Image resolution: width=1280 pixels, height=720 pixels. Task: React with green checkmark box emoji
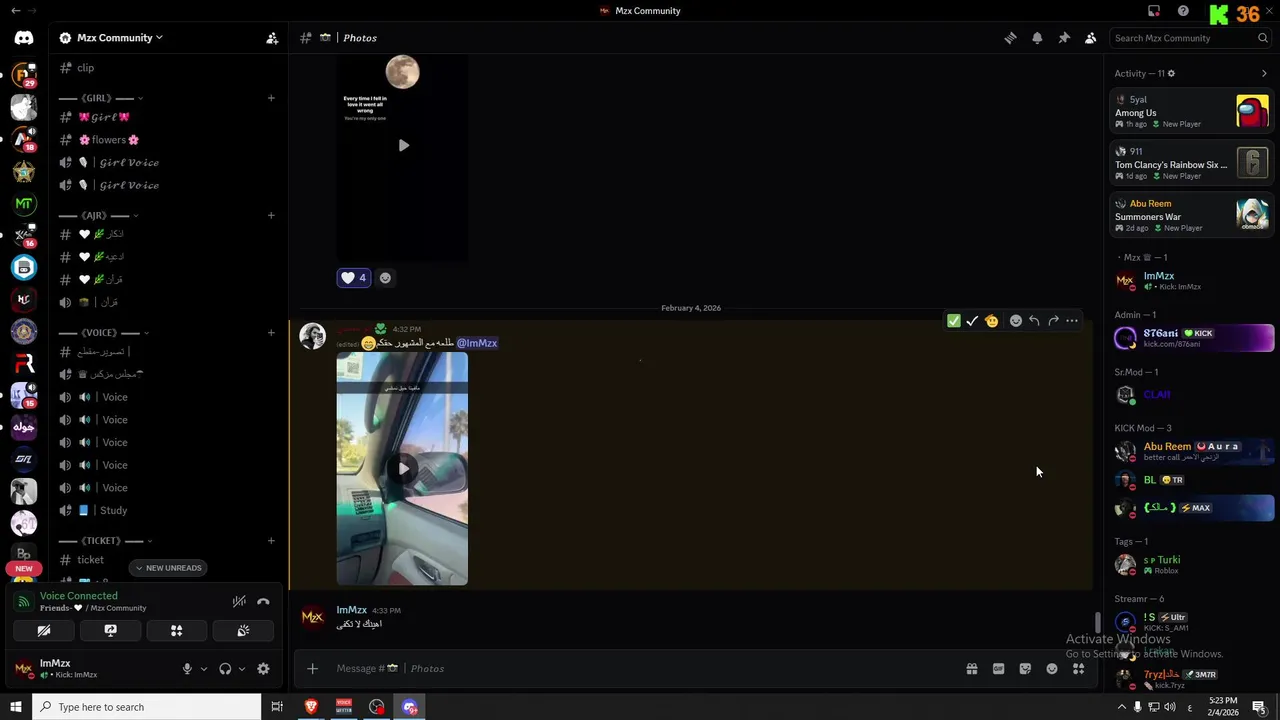pos(953,321)
